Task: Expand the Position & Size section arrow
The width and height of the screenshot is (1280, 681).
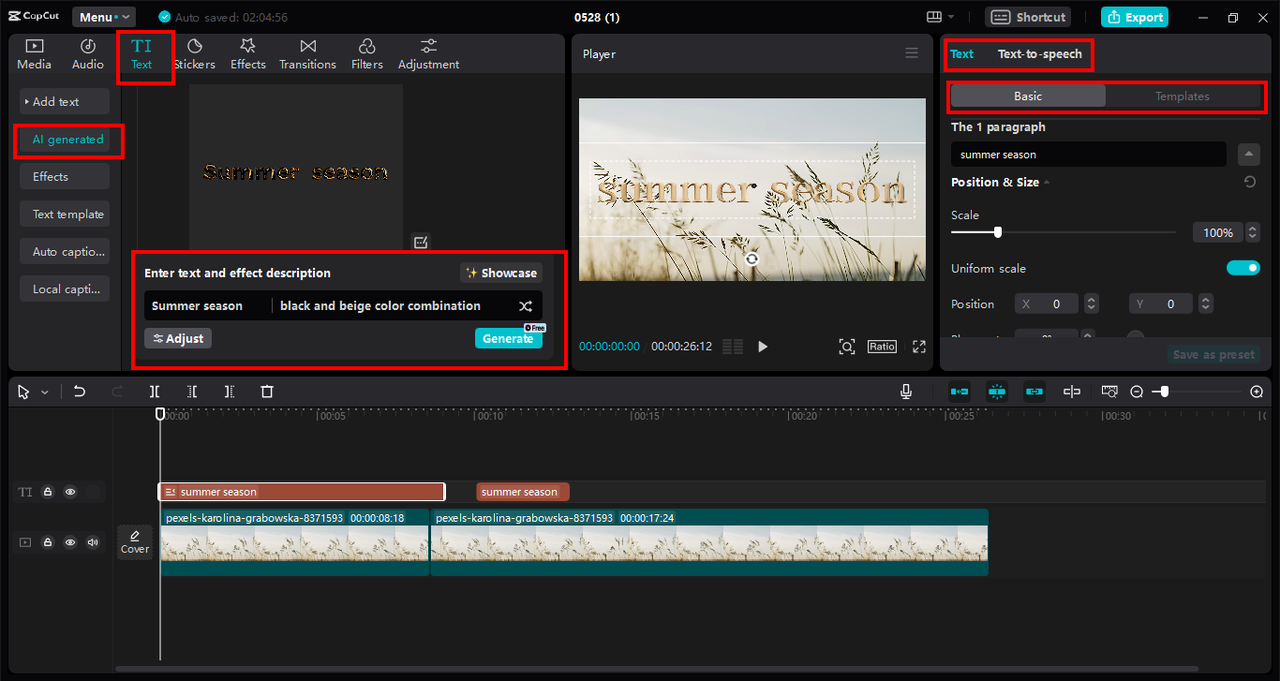Action: [1048, 183]
